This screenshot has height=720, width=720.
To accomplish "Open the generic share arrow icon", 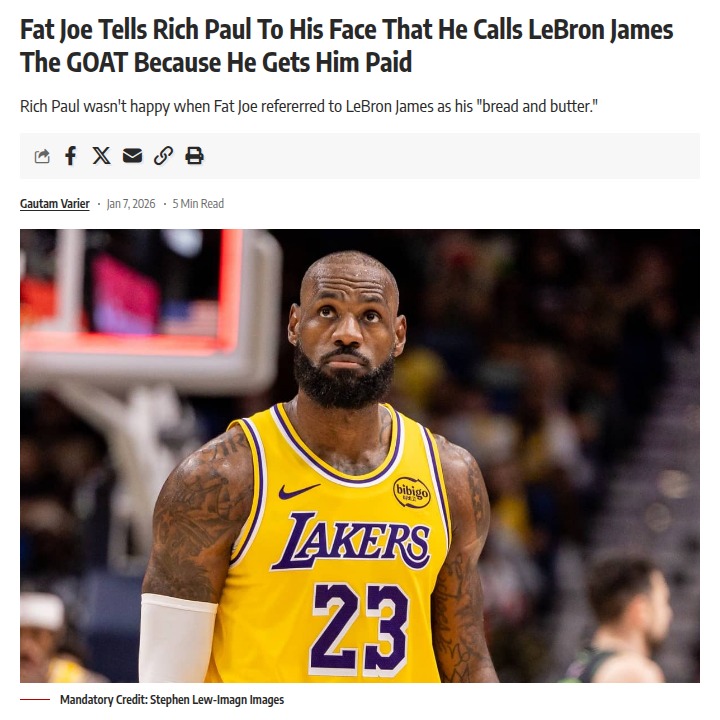I will [x=42, y=156].
